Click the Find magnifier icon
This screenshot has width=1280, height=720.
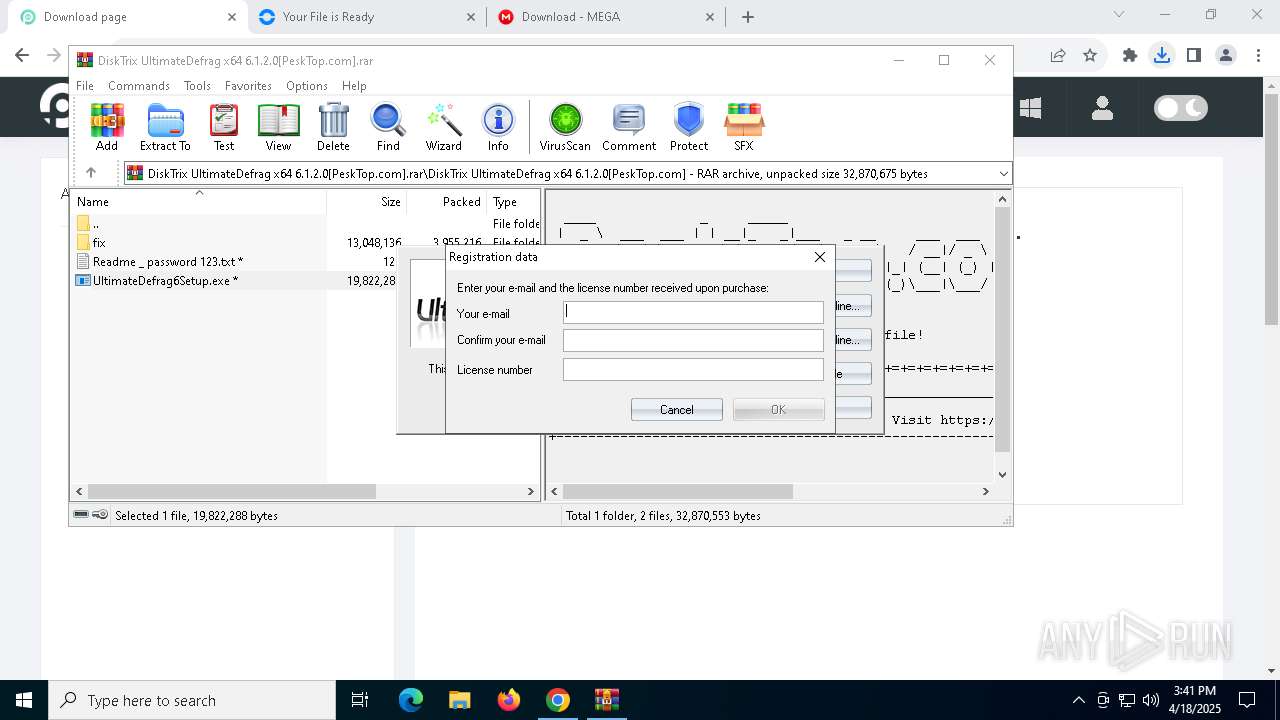coord(388,127)
